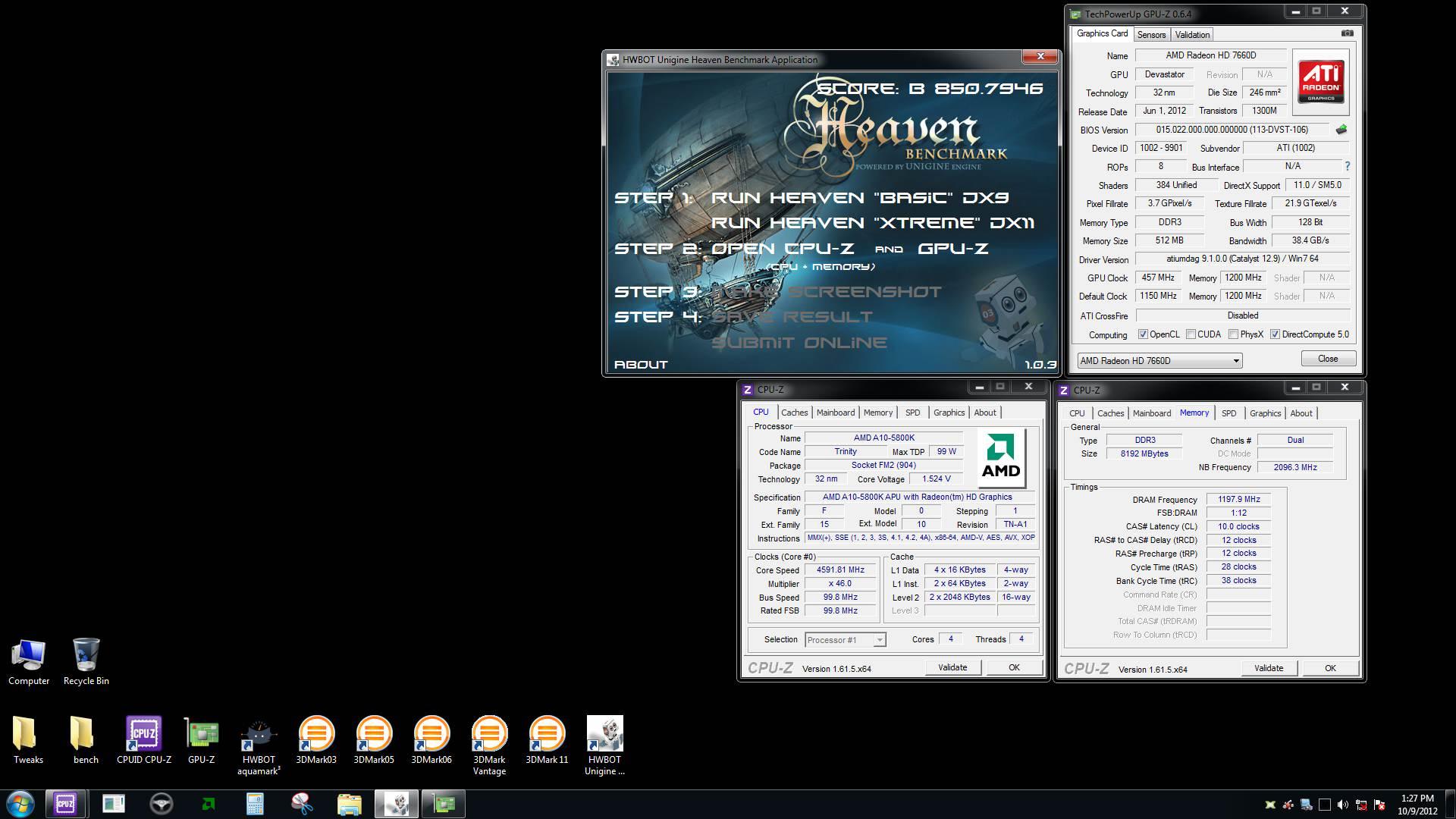Click OK in the CPU-Z Memory window
The image size is (1456, 819).
[x=1330, y=668]
